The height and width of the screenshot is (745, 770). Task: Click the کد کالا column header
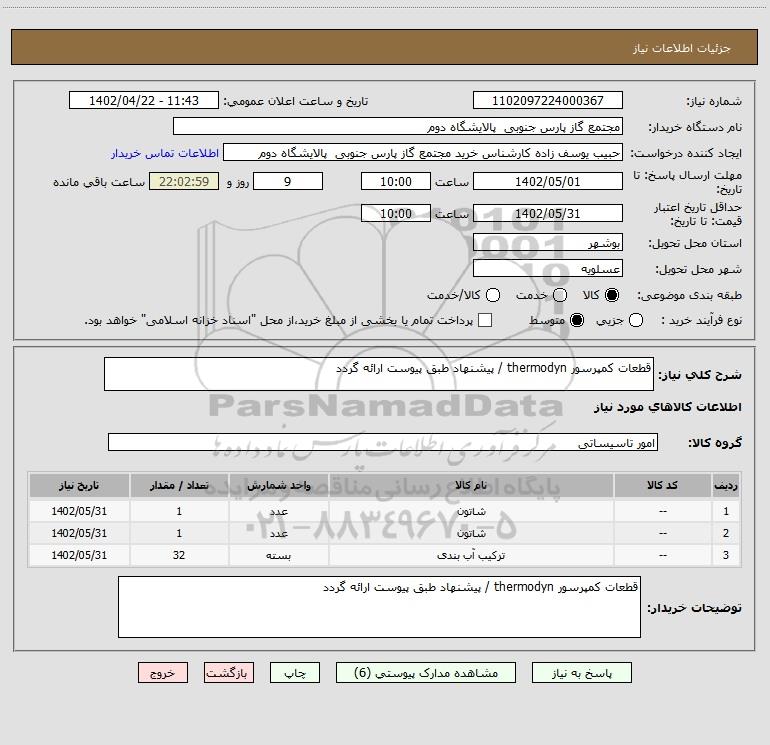pos(662,485)
